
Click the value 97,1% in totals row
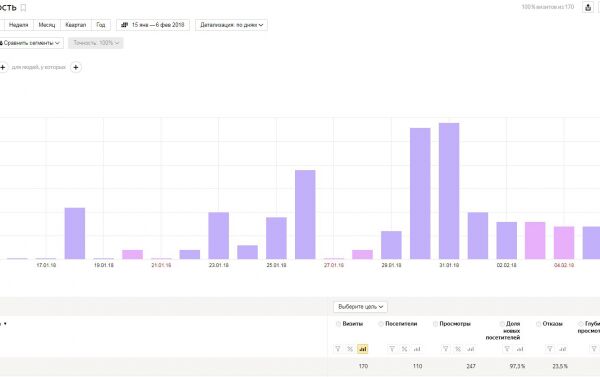click(x=517, y=366)
